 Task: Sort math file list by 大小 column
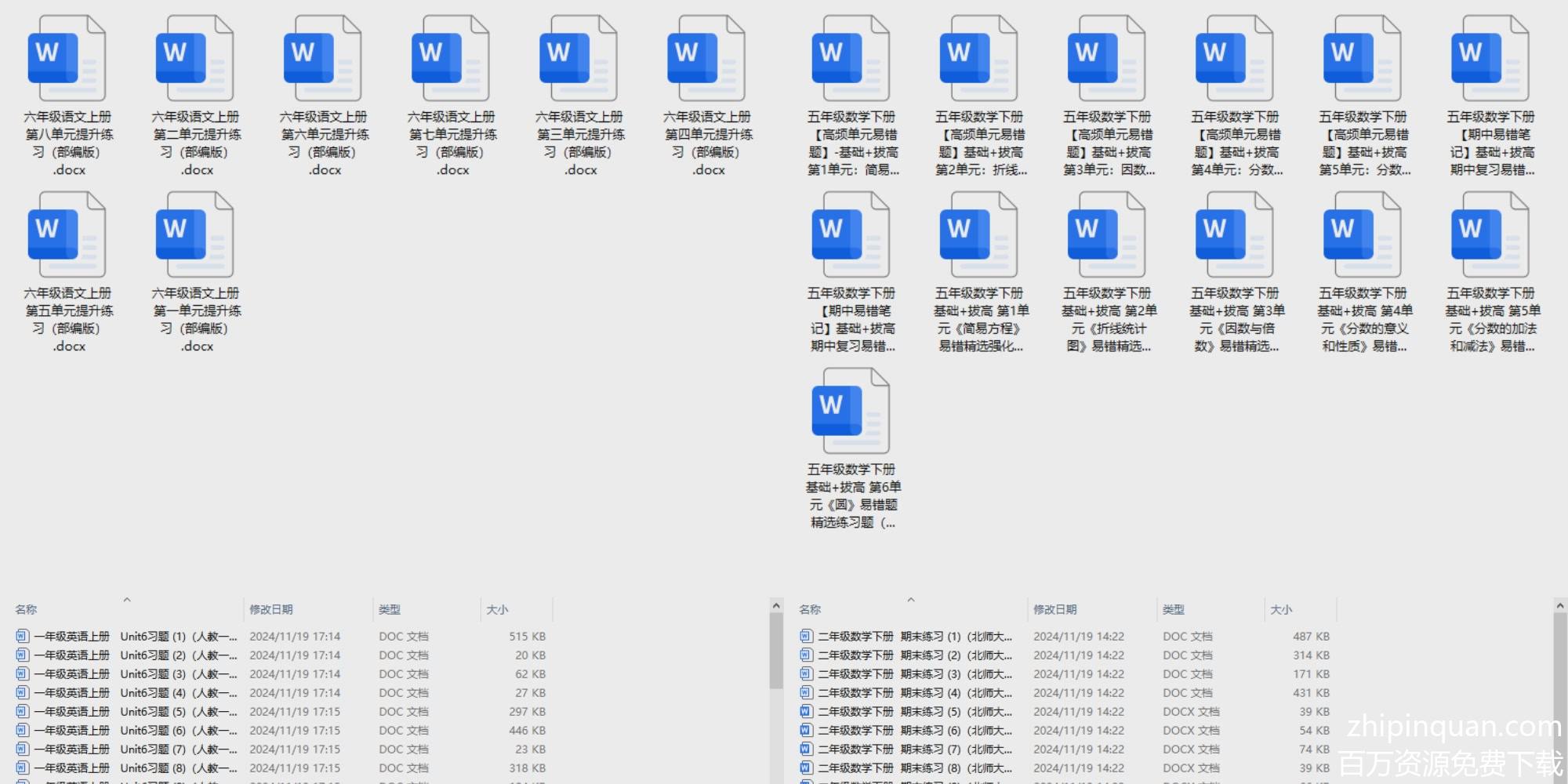click(1281, 610)
